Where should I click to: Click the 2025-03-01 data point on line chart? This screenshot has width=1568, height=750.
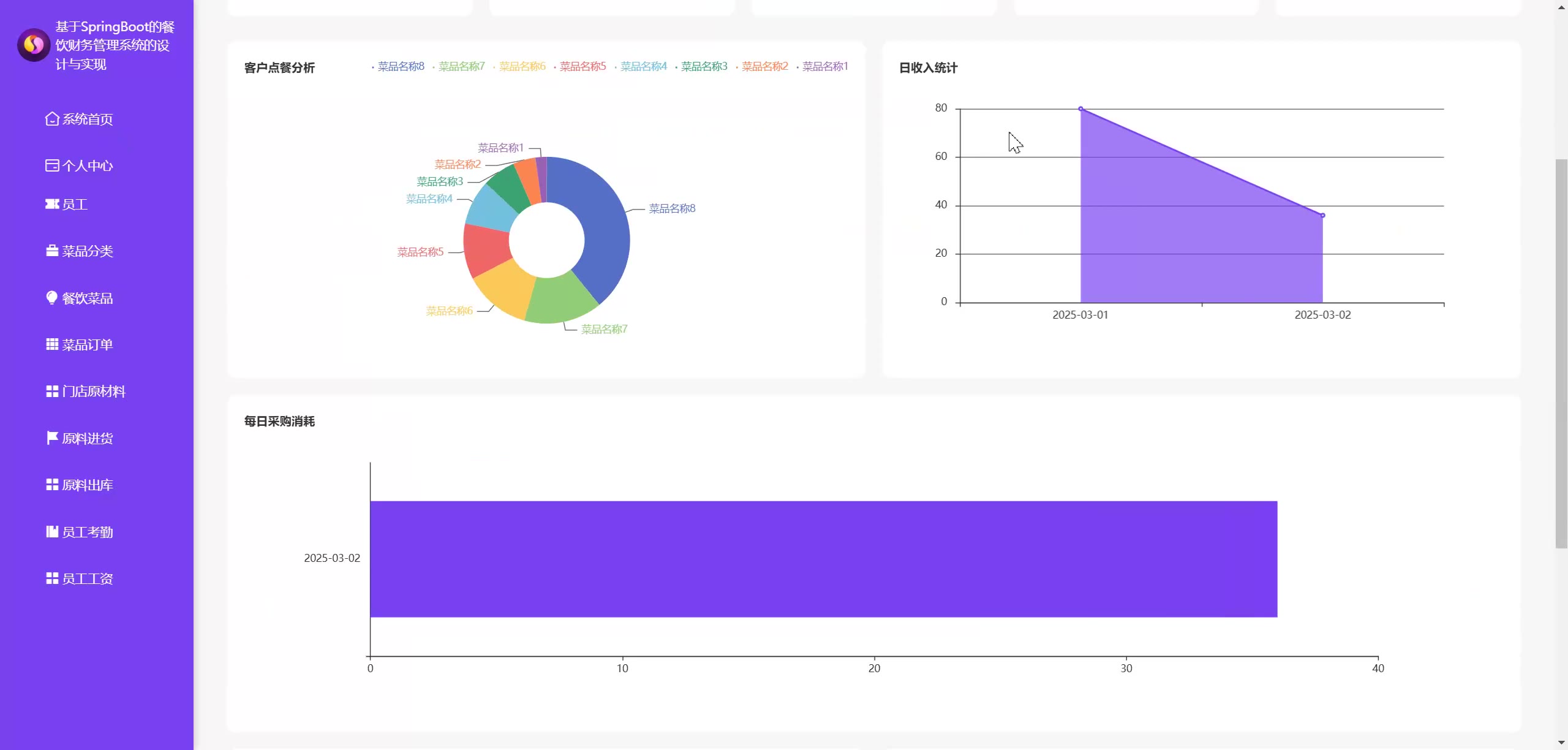pos(1080,109)
